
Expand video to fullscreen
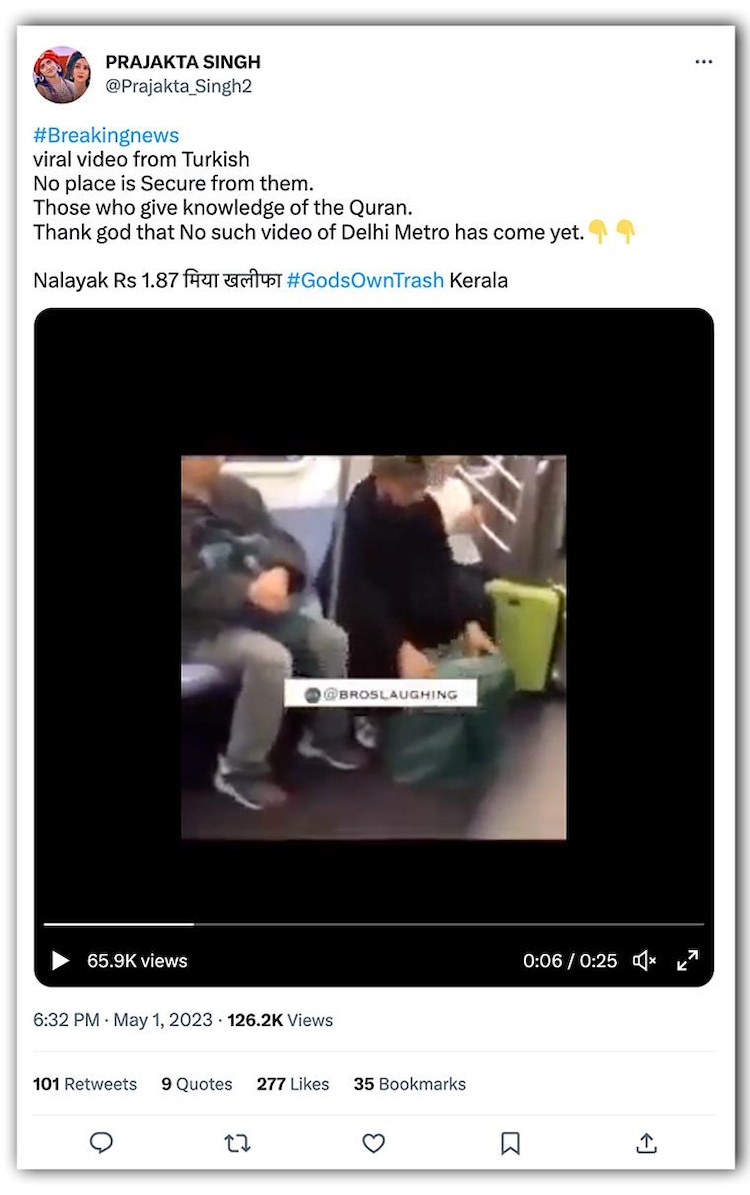pyautogui.click(x=688, y=960)
